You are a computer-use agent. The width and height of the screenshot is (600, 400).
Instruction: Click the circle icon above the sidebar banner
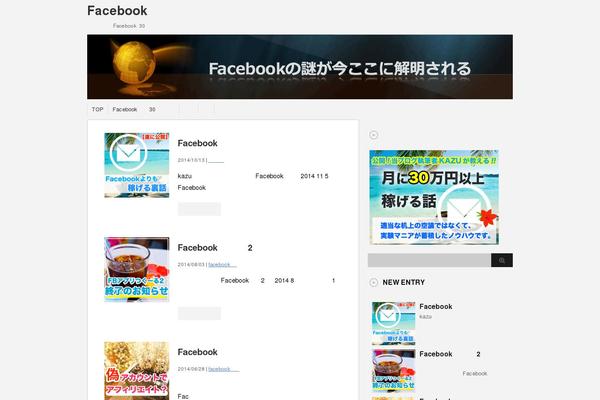pos(373,135)
